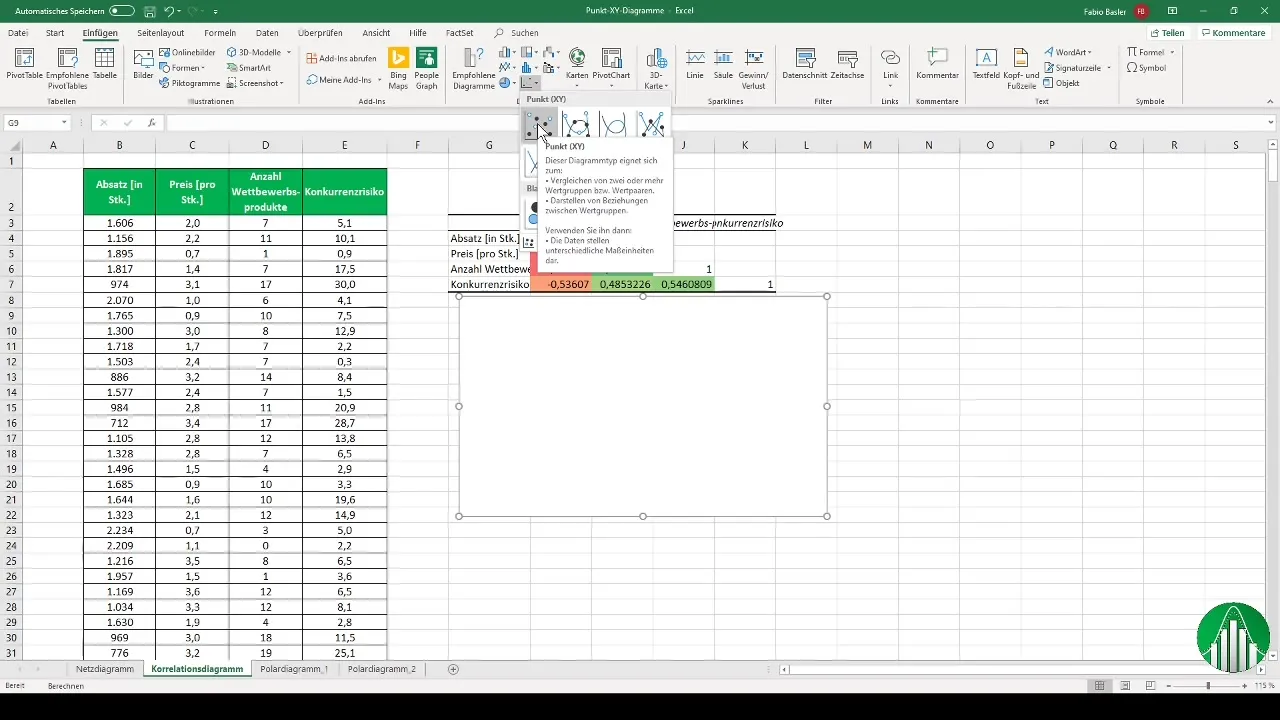Switch to page break preview in status bar
Viewport: 1280px width, 720px height.
tap(1151, 685)
